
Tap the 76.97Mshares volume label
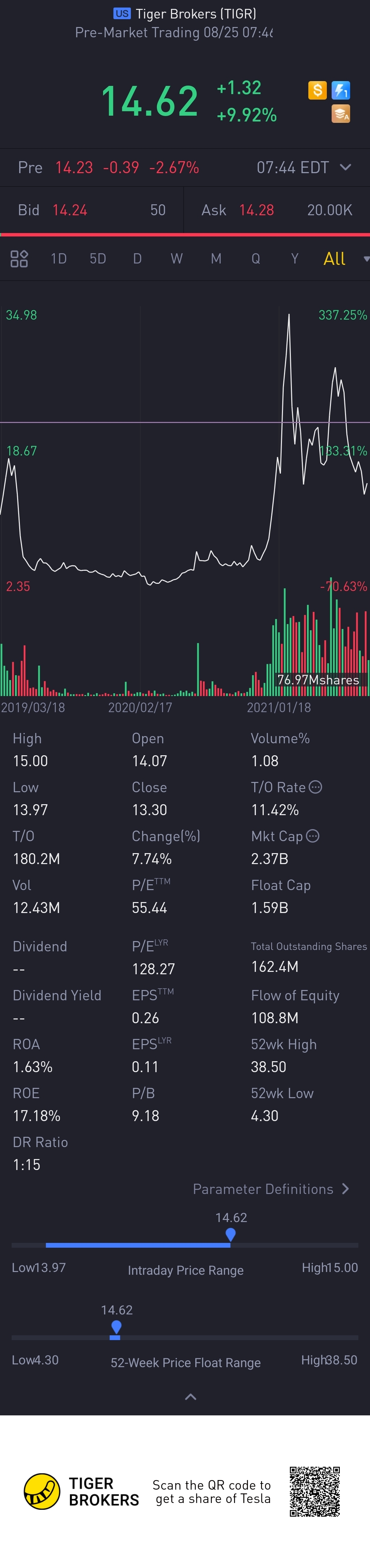[x=318, y=680]
